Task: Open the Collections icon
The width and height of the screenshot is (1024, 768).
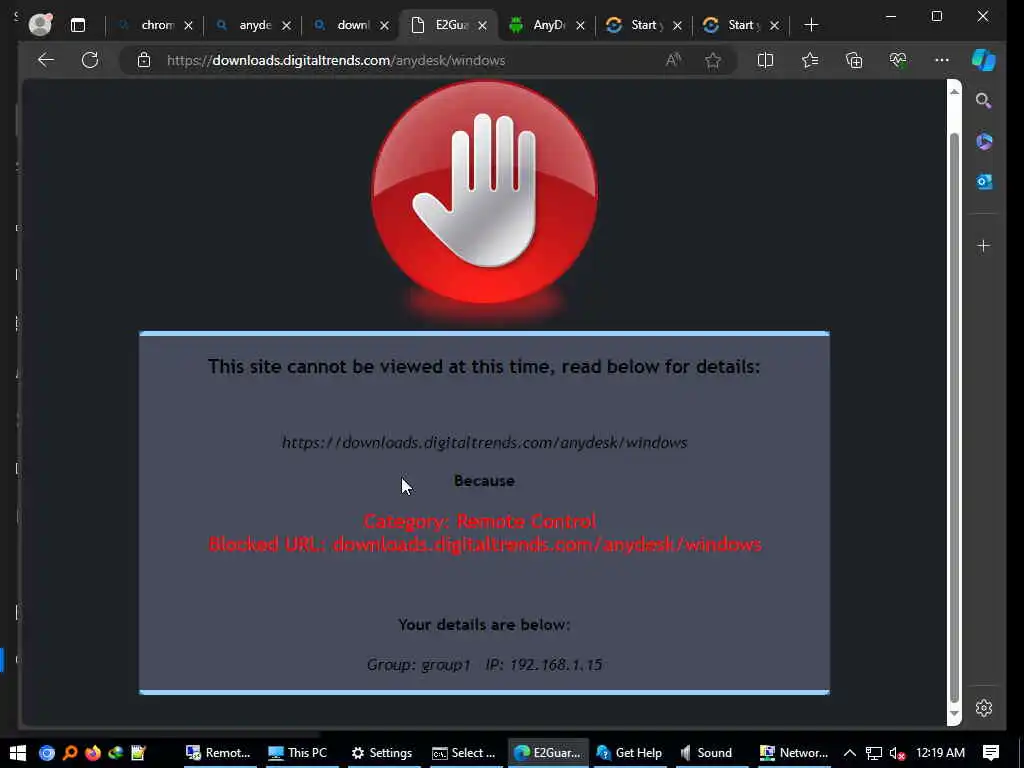Action: (x=854, y=60)
